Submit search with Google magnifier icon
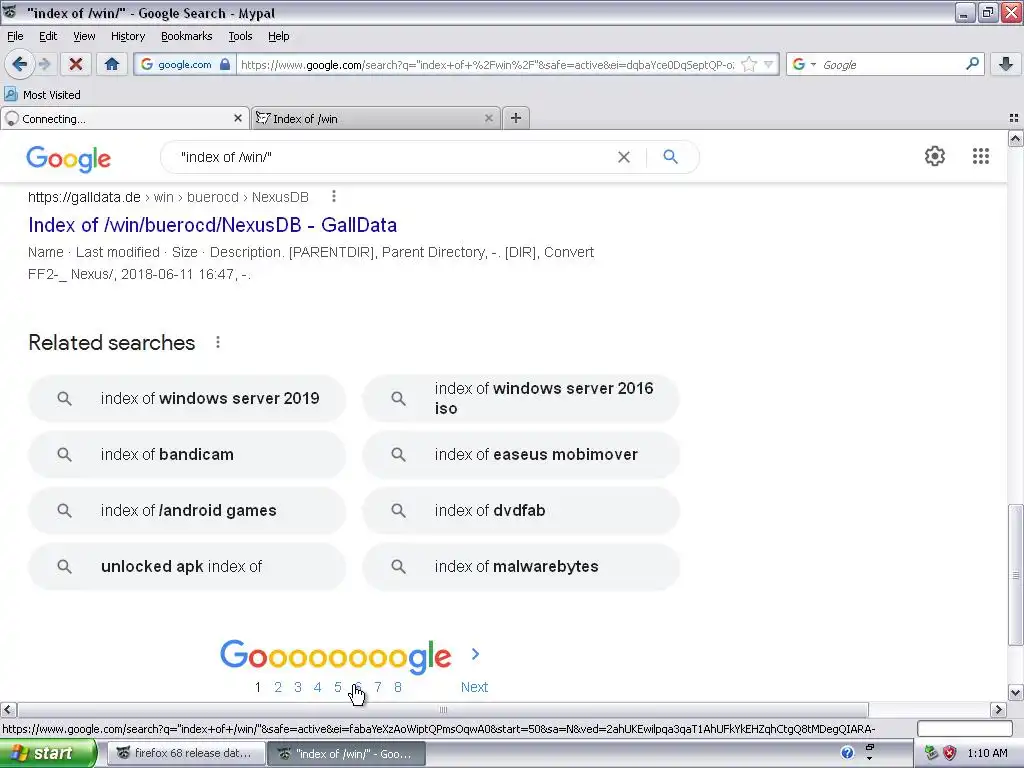 670,157
